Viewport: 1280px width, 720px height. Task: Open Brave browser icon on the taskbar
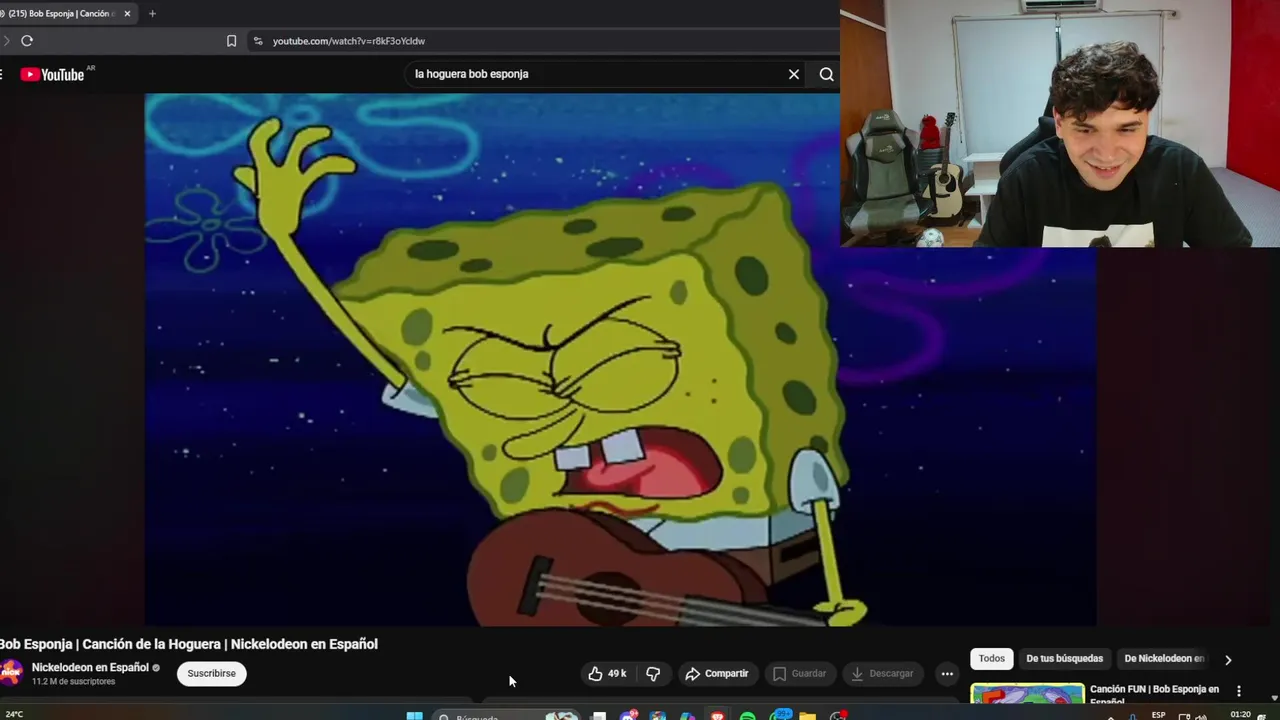[x=717, y=716]
